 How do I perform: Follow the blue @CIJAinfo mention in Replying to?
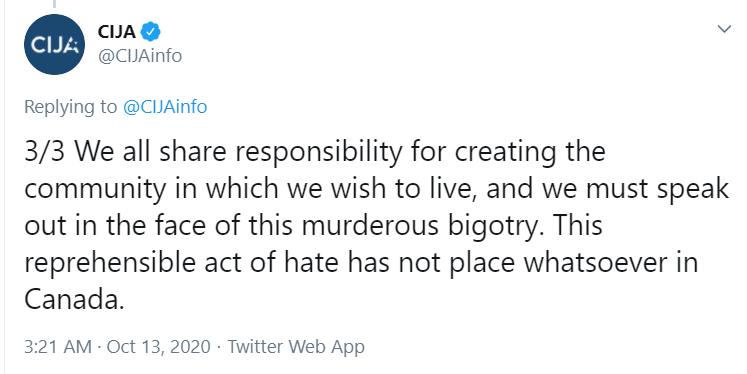point(165,107)
